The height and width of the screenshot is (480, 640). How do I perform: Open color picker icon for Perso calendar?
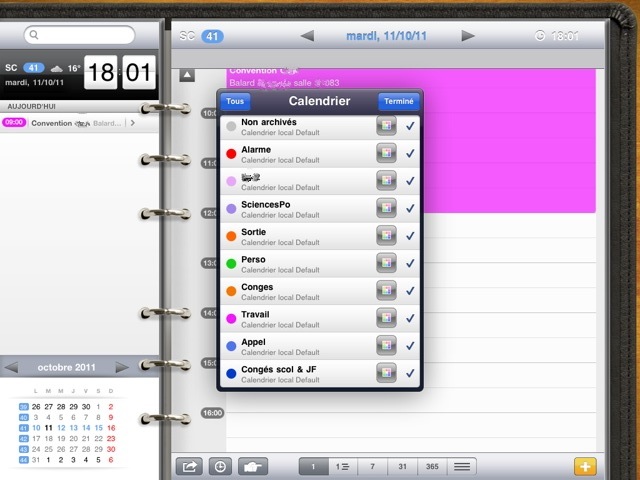386,263
